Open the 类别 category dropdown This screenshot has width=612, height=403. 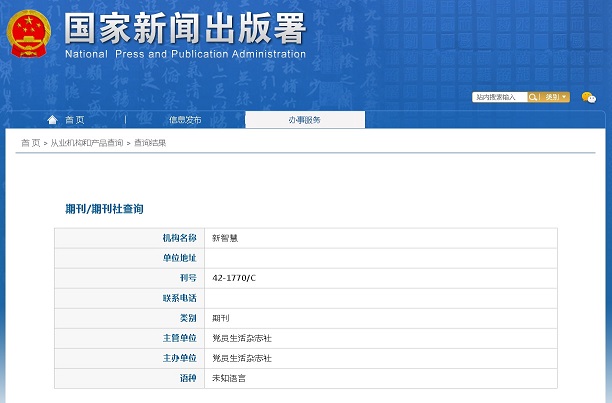pos(557,97)
